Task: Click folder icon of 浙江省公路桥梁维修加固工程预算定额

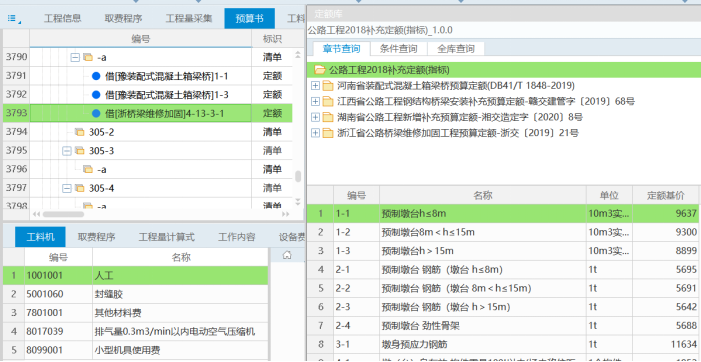Action: click(x=328, y=133)
